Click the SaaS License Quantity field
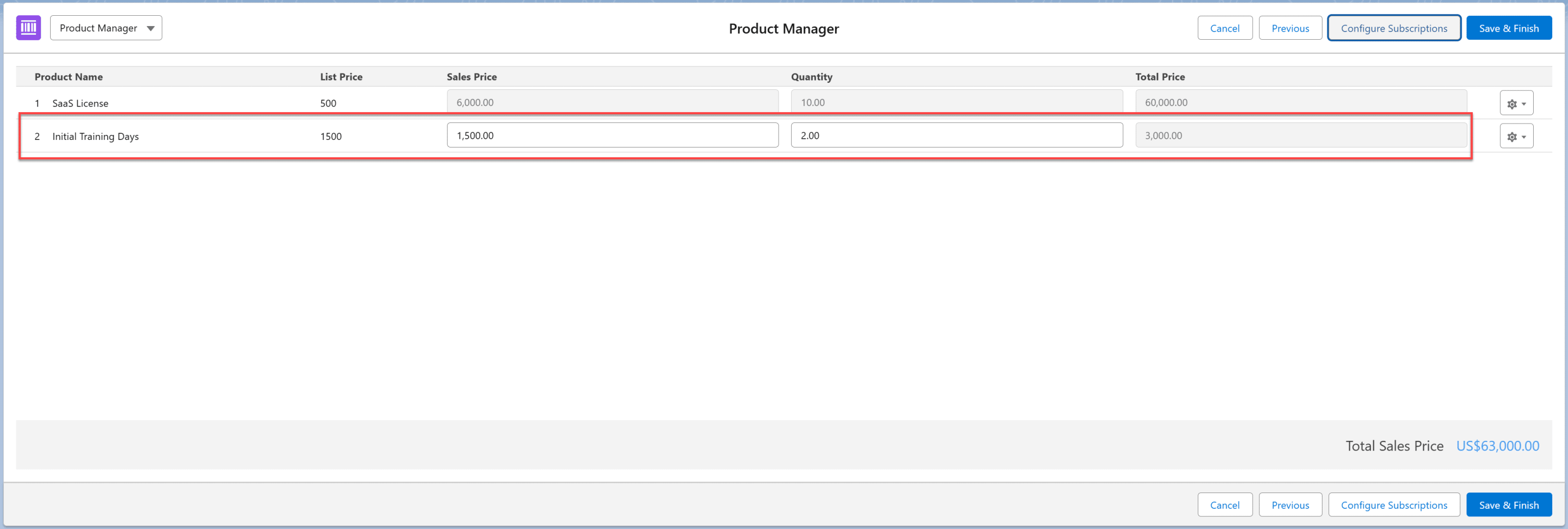This screenshot has width=1568, height=529. (956, 102)
